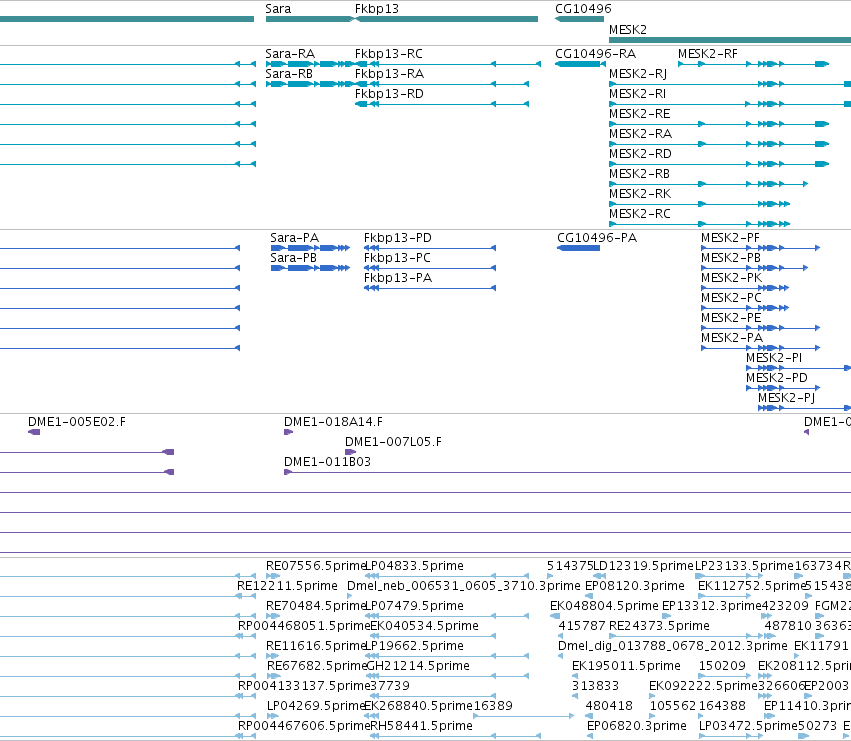Viewport: 851px width, 741px height.
Task: Click the MESK2-PA protein label
Action: tap(732, 338)
